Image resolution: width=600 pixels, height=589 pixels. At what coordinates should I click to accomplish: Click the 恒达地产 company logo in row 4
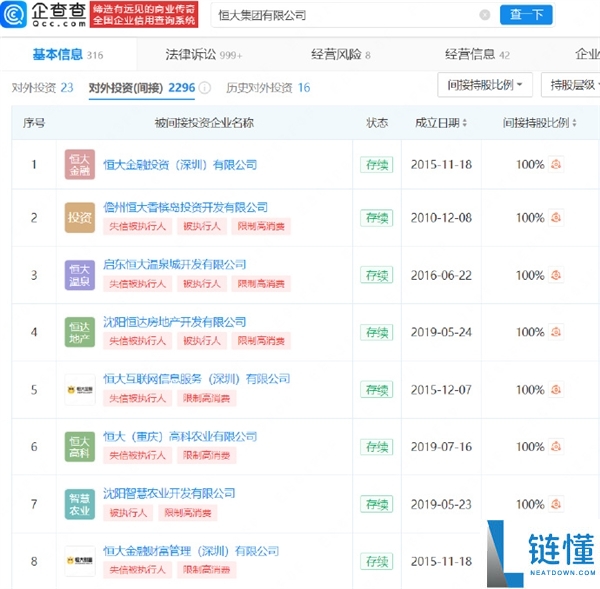click(80, 332)
